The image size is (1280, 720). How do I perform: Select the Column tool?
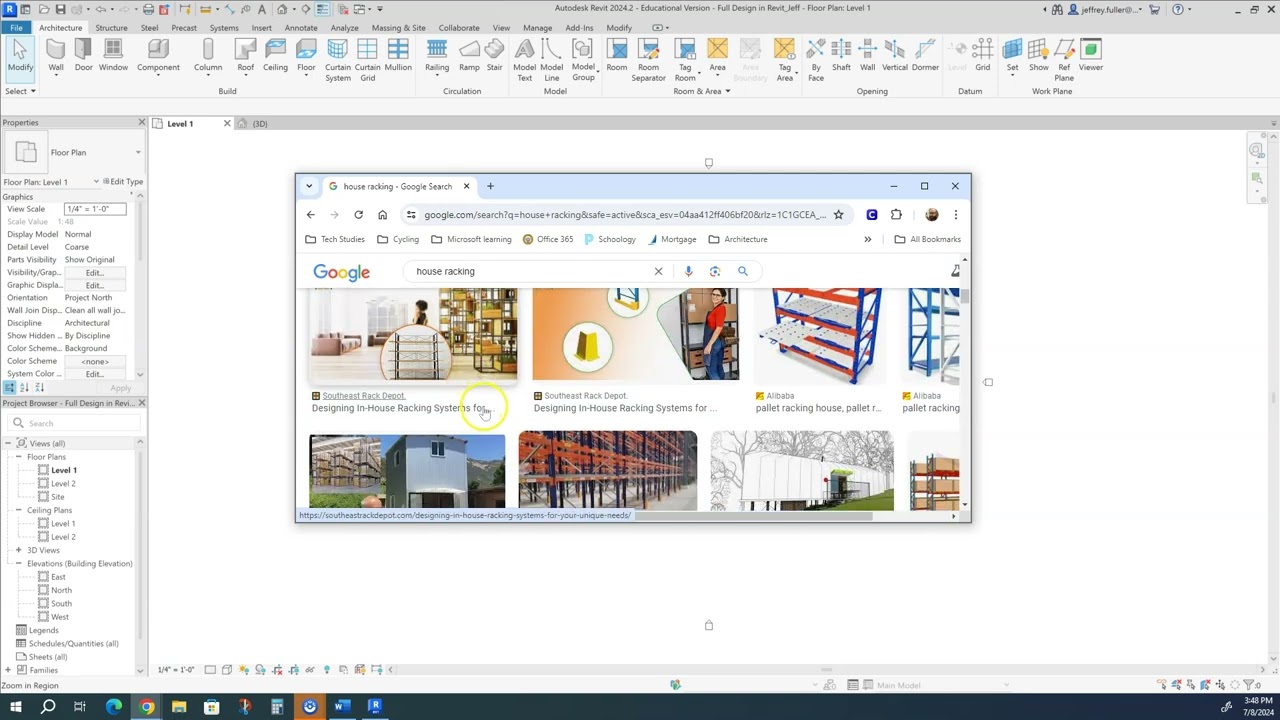[x=208, y=56]
